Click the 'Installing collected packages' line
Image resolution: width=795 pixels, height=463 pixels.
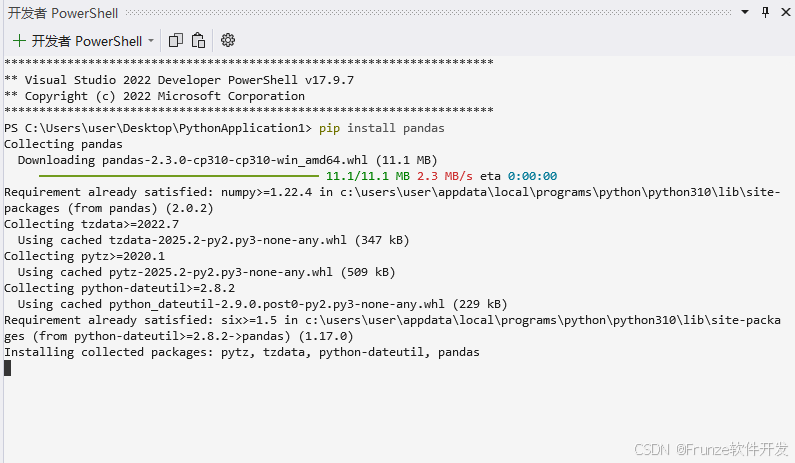pos(241,352)
